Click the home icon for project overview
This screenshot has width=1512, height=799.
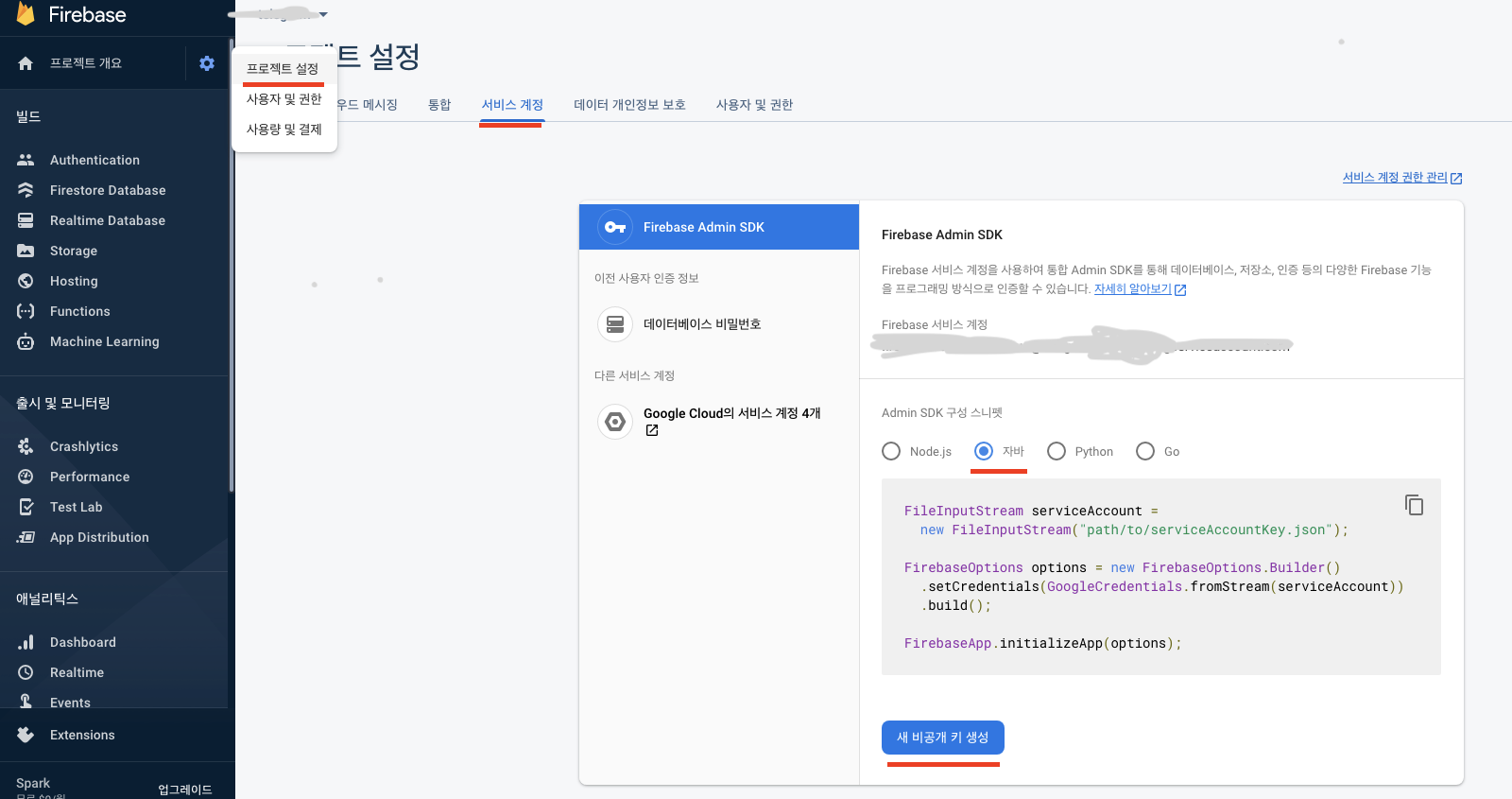pyautogui.click(x=26, y=63)
